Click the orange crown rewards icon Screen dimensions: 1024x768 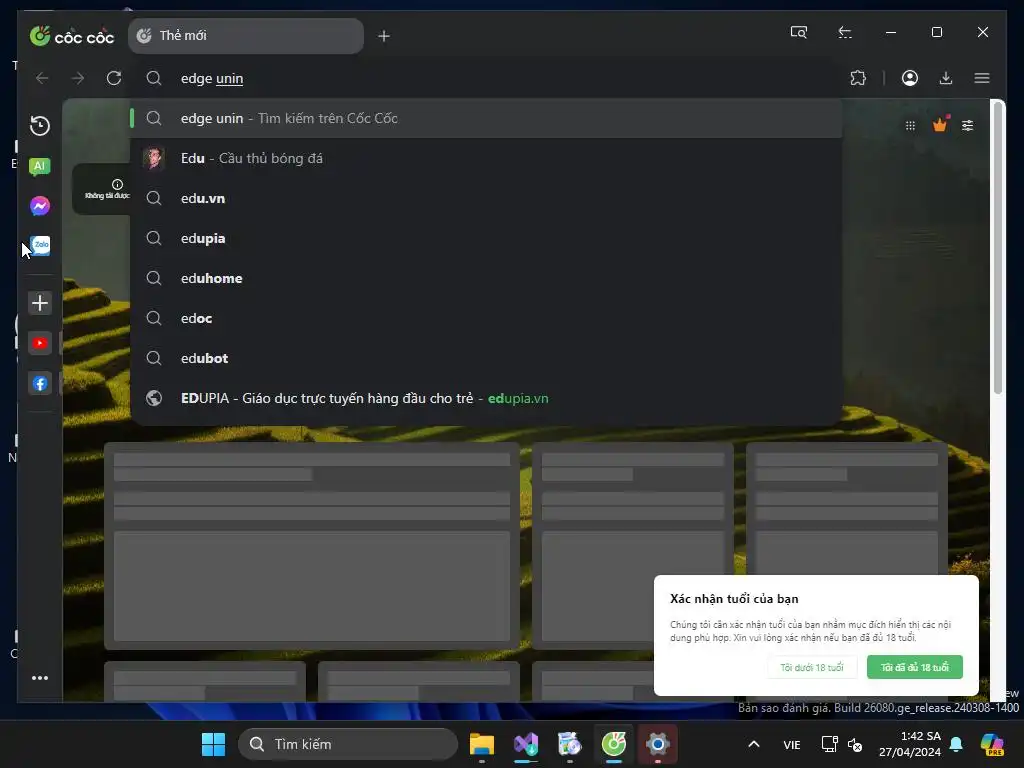point(940,124)
